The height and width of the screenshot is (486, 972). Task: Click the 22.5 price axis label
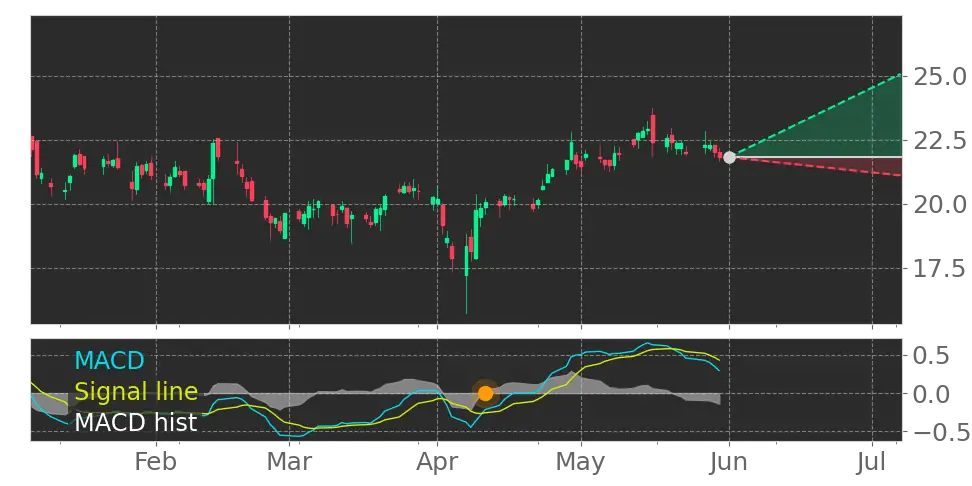940,141
